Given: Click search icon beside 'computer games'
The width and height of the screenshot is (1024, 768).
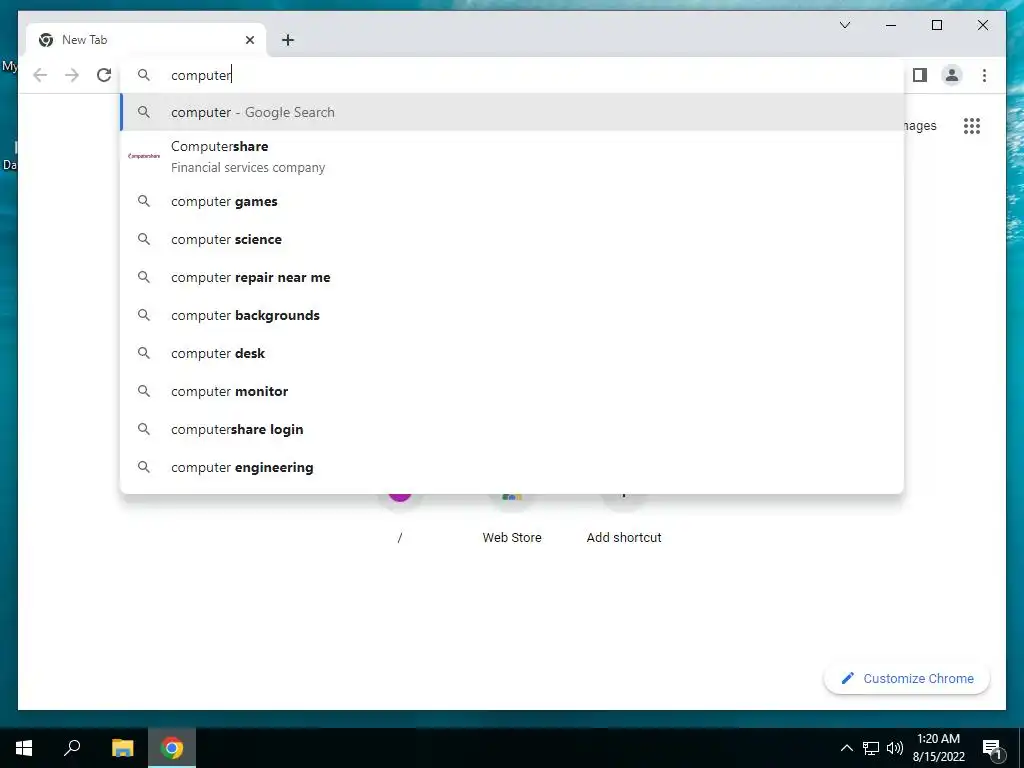Looking at the screenshot, I should pos(144,201).
